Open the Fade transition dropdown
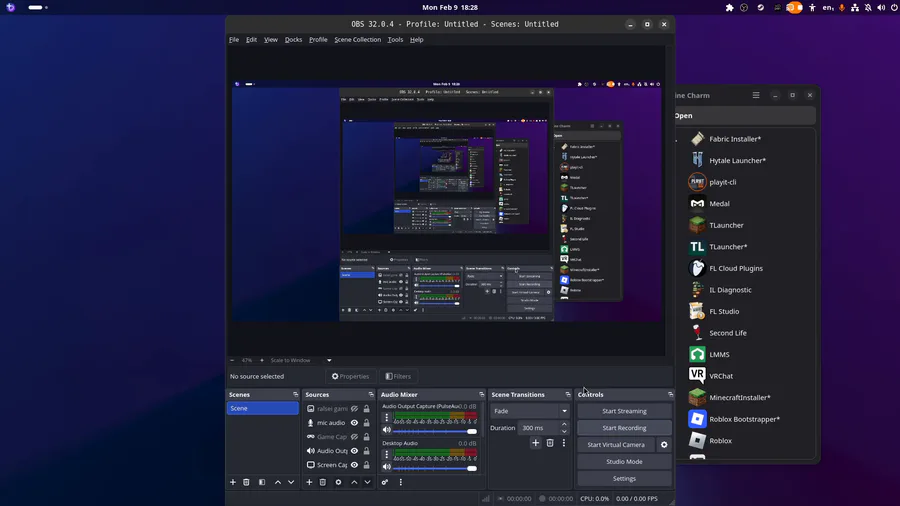Screen dimensions: 900x506 point(530,411)
